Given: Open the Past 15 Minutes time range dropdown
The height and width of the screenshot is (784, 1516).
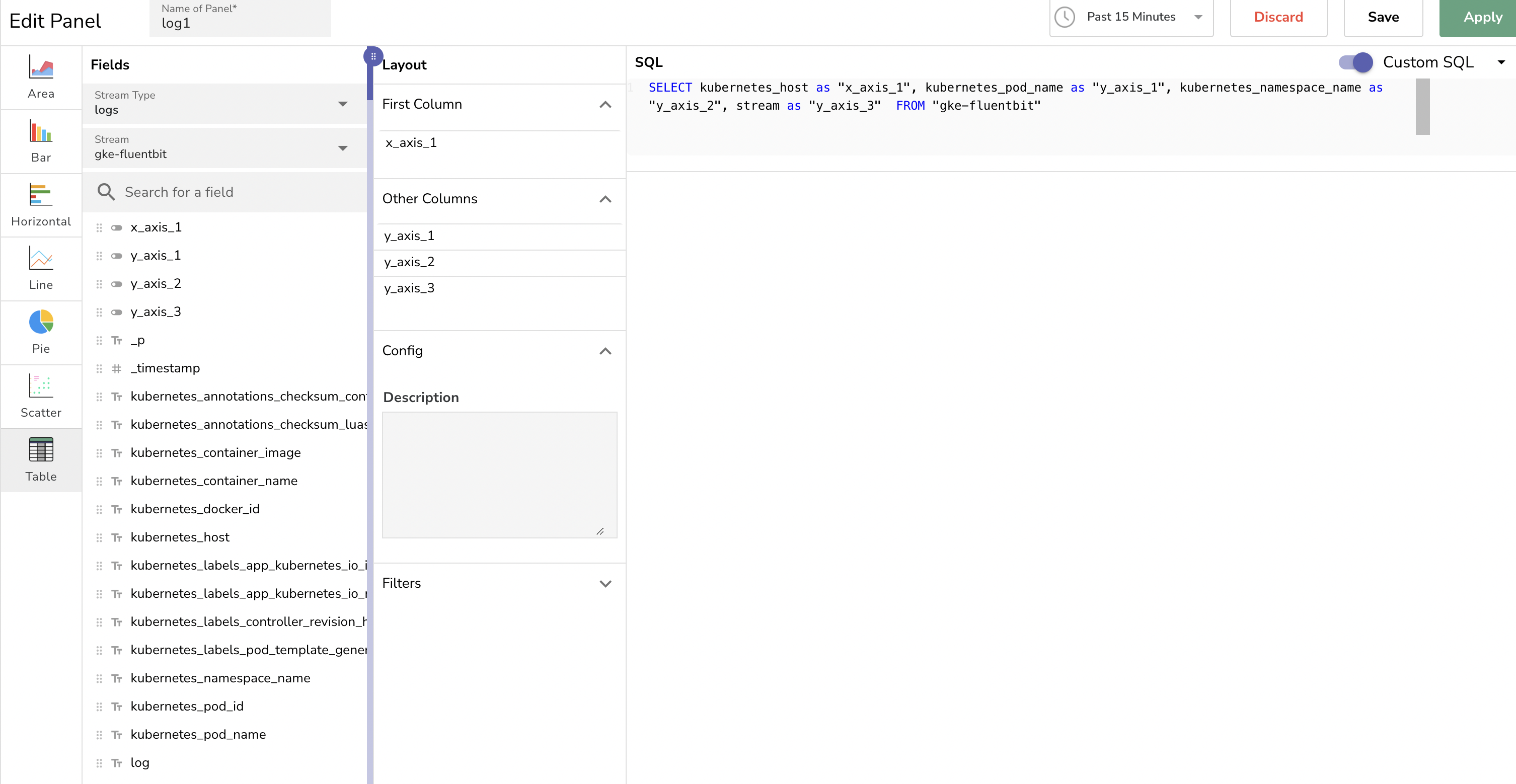Looking at the screenshot, I should [x=1199, y=17].
